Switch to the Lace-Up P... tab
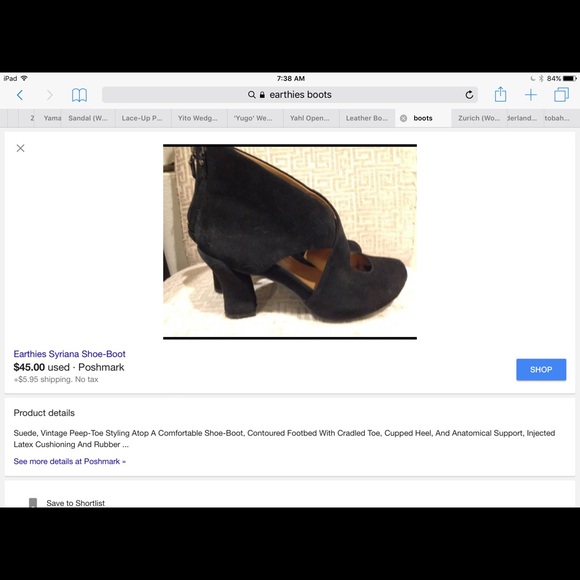Image resolution: width=580 pixels, height=580 pixels. (x=143, y=118)
